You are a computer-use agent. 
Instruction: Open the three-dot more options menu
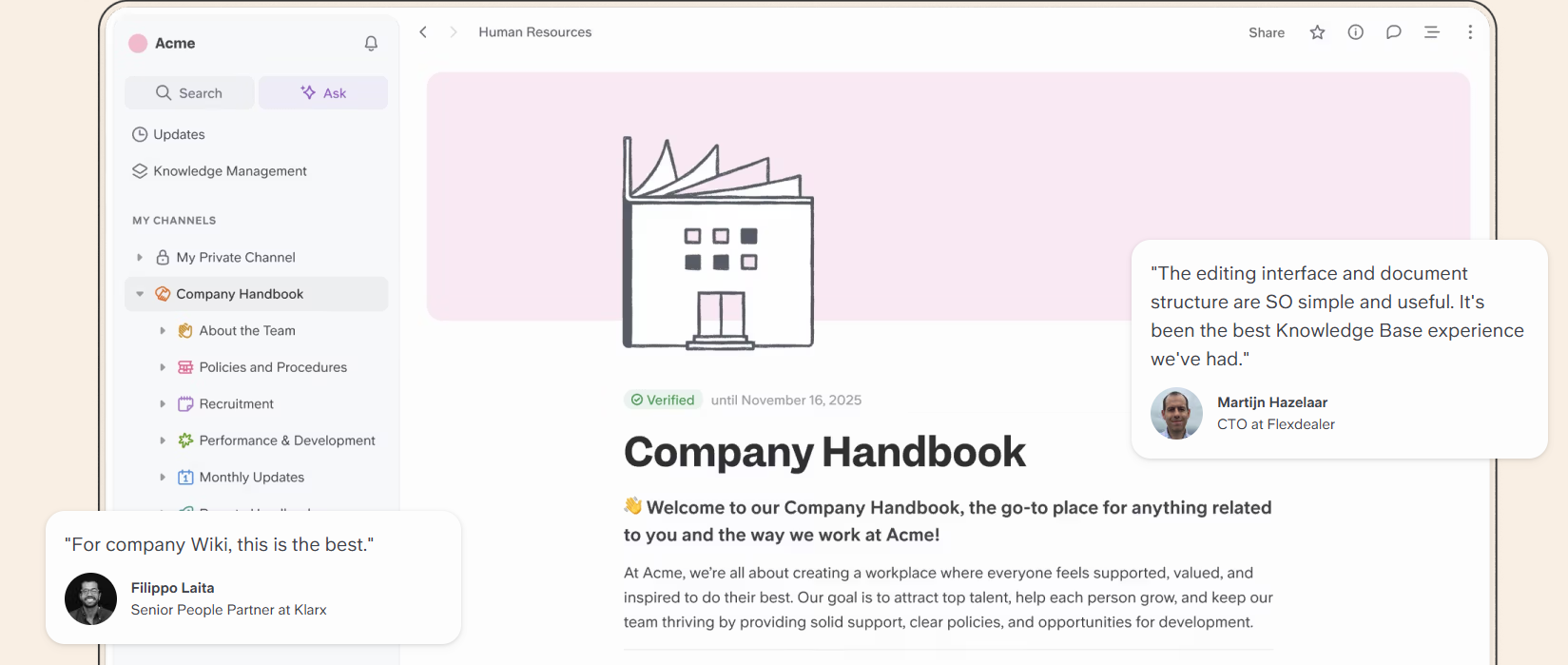(1469, 32)
